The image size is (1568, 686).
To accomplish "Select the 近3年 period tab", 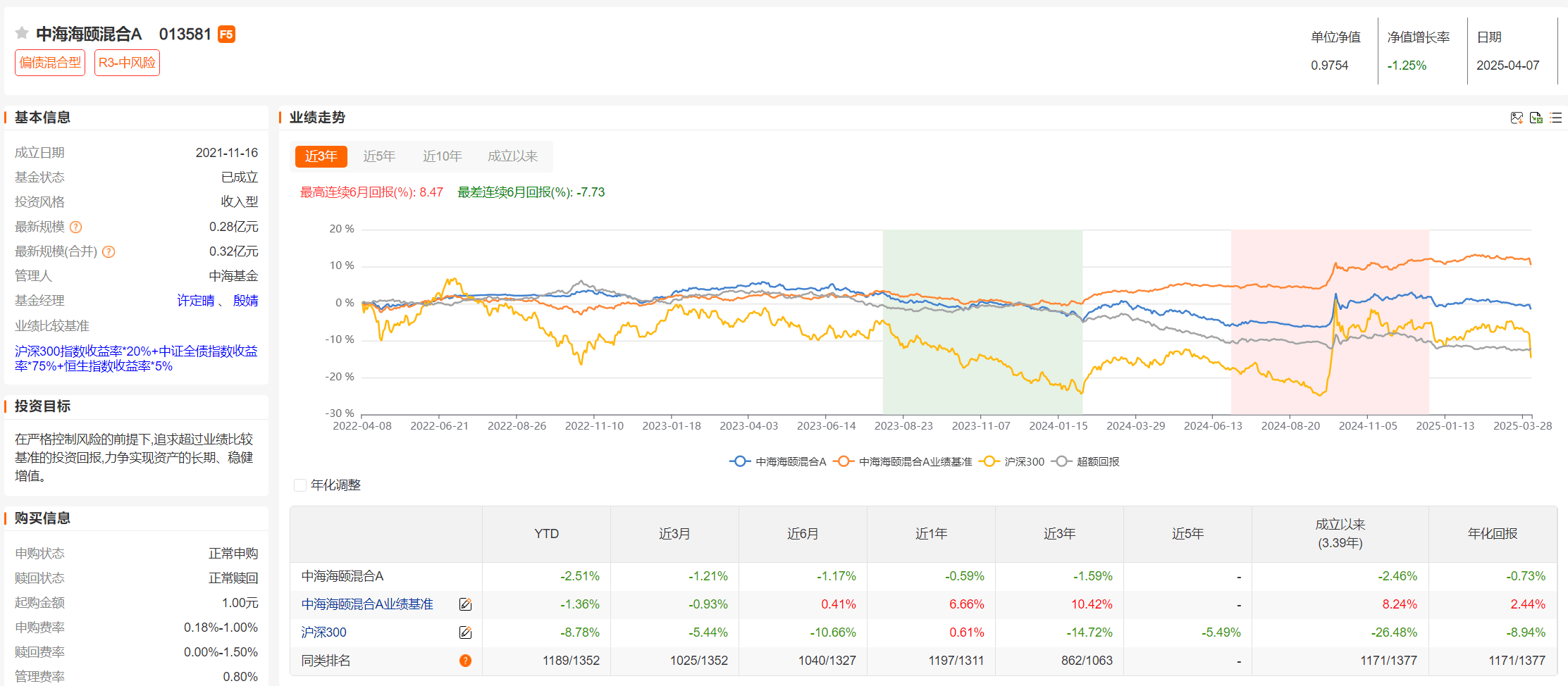I will (321, 156).
